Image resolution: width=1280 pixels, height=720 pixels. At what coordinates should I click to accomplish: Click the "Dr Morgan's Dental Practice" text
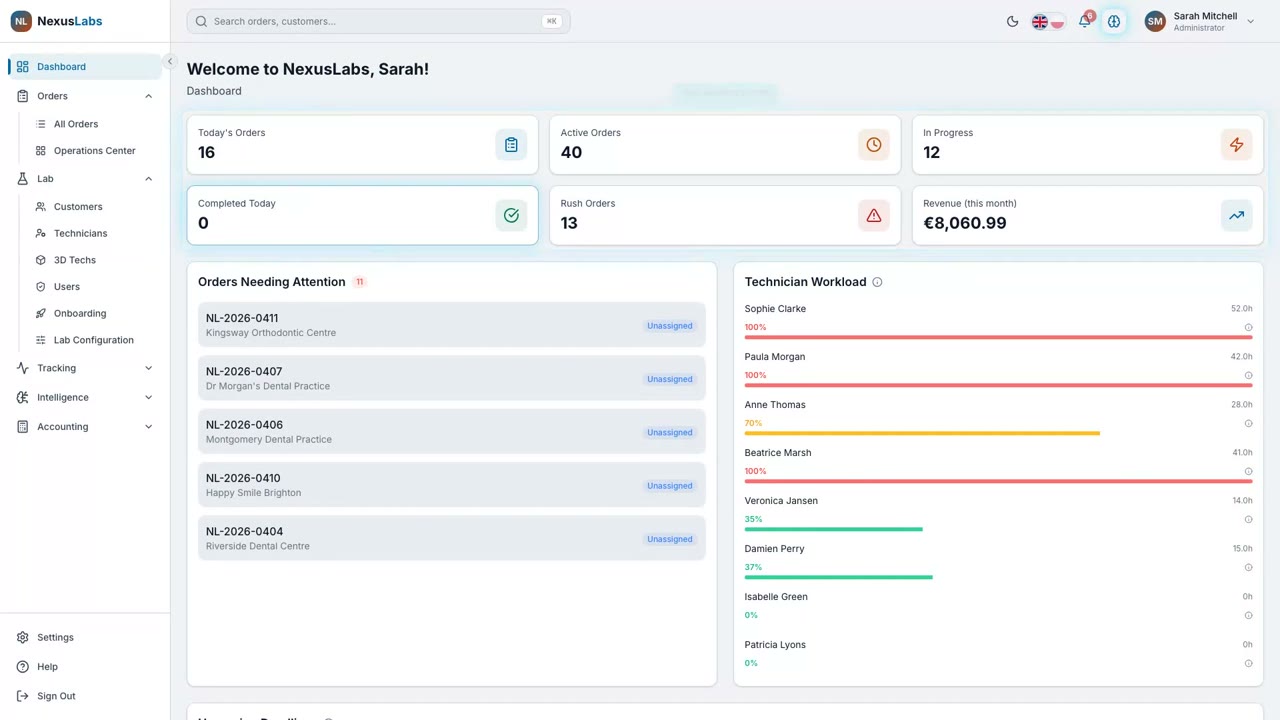268,386
